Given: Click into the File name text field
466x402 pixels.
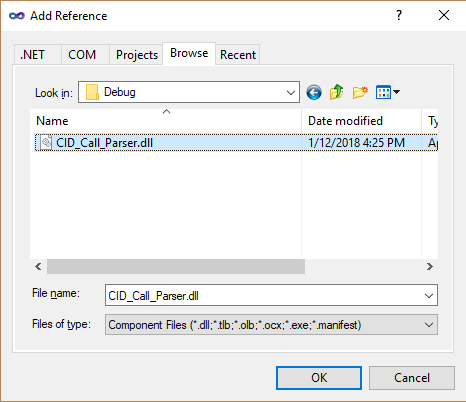Looking at the screenshot, I should (263, 295).
